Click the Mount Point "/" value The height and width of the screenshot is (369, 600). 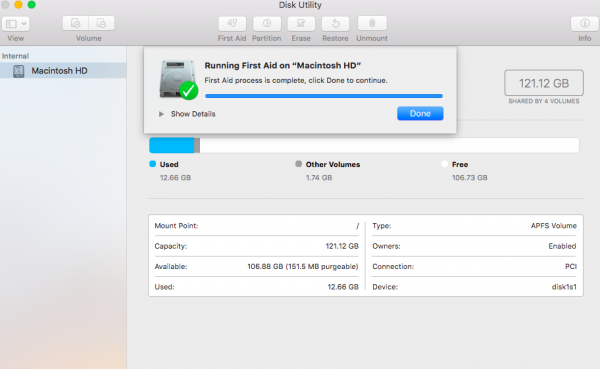coord(357,226)
